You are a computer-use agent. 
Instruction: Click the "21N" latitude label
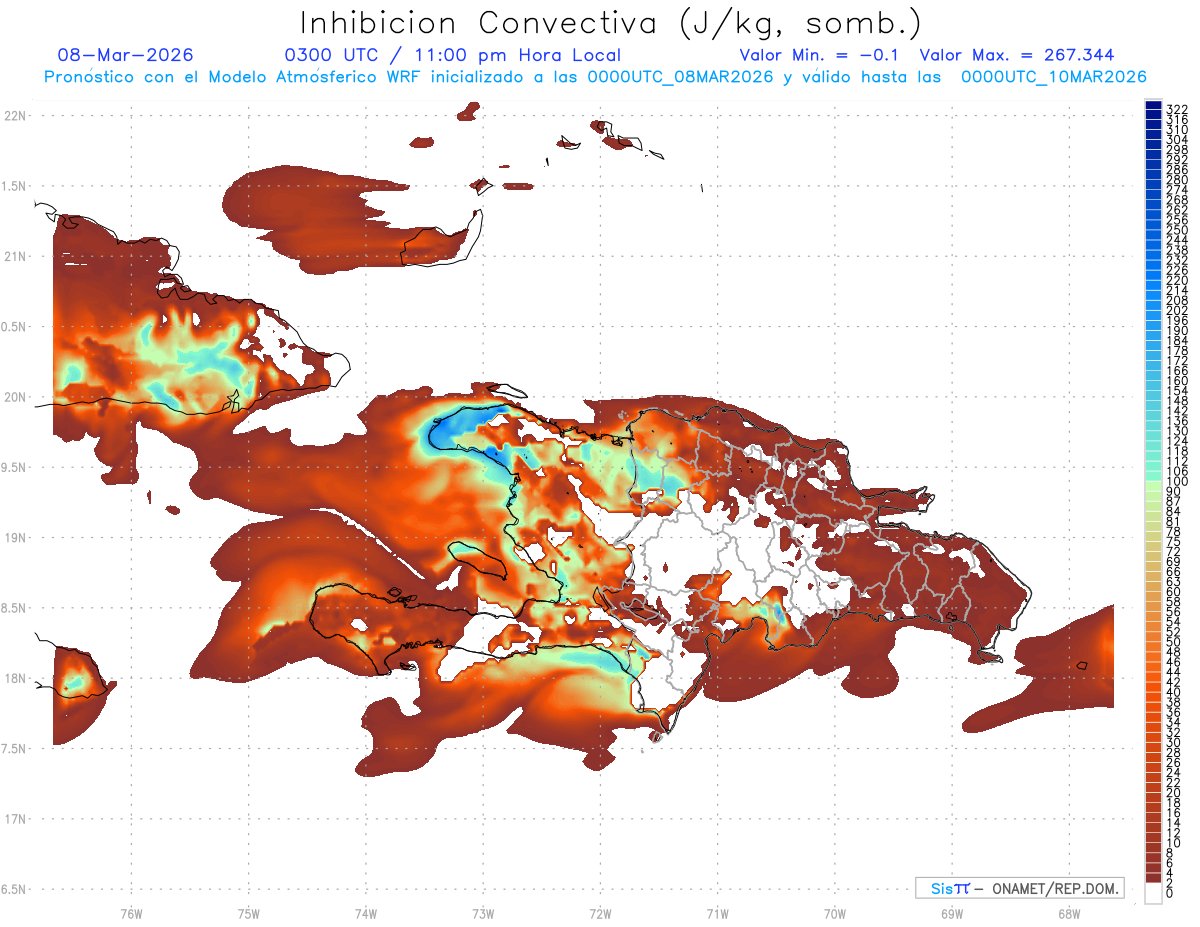click(16, 256)
